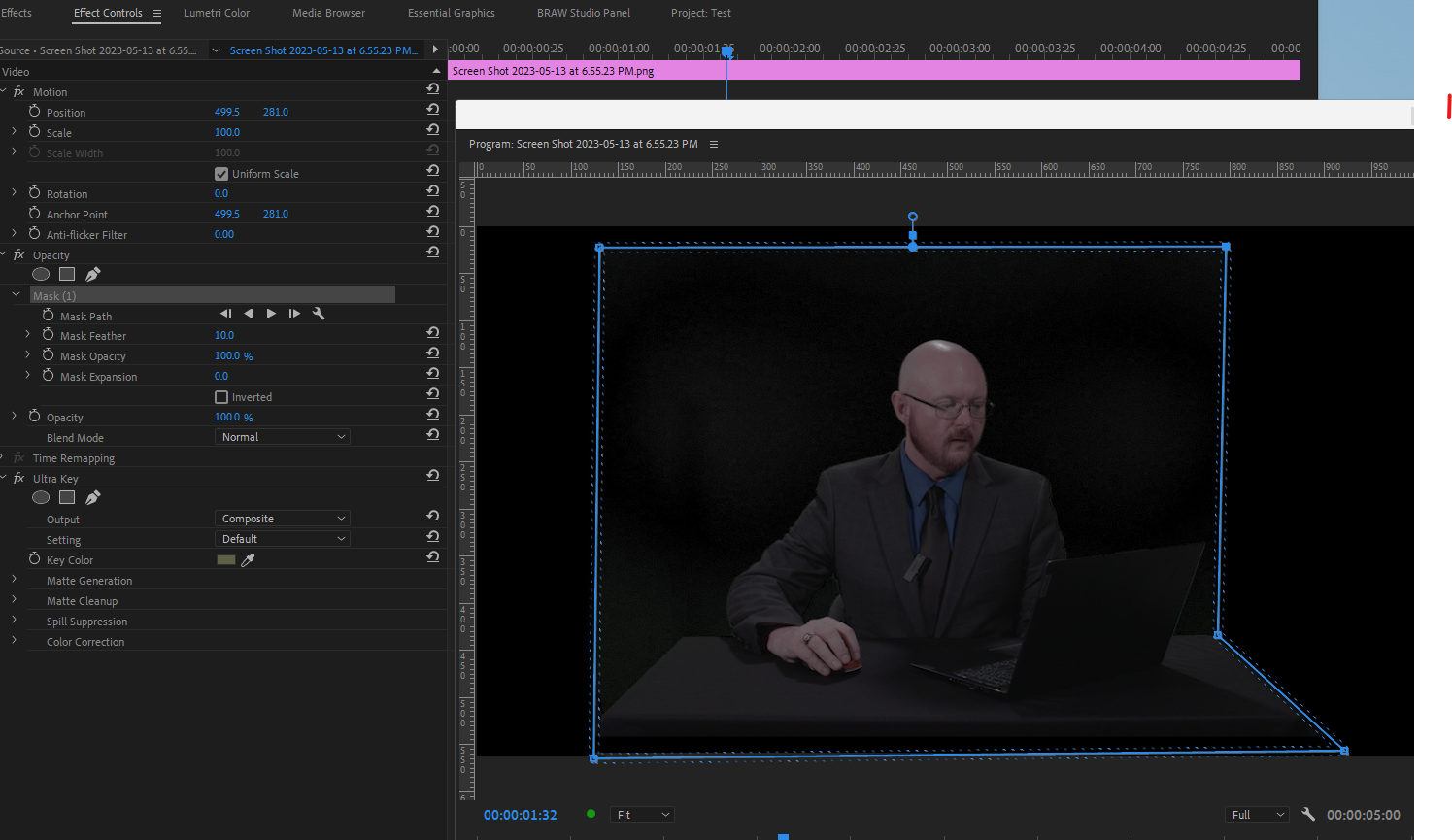Change Ultra Key Output via the Composite dropdown

tap(282, 518)
